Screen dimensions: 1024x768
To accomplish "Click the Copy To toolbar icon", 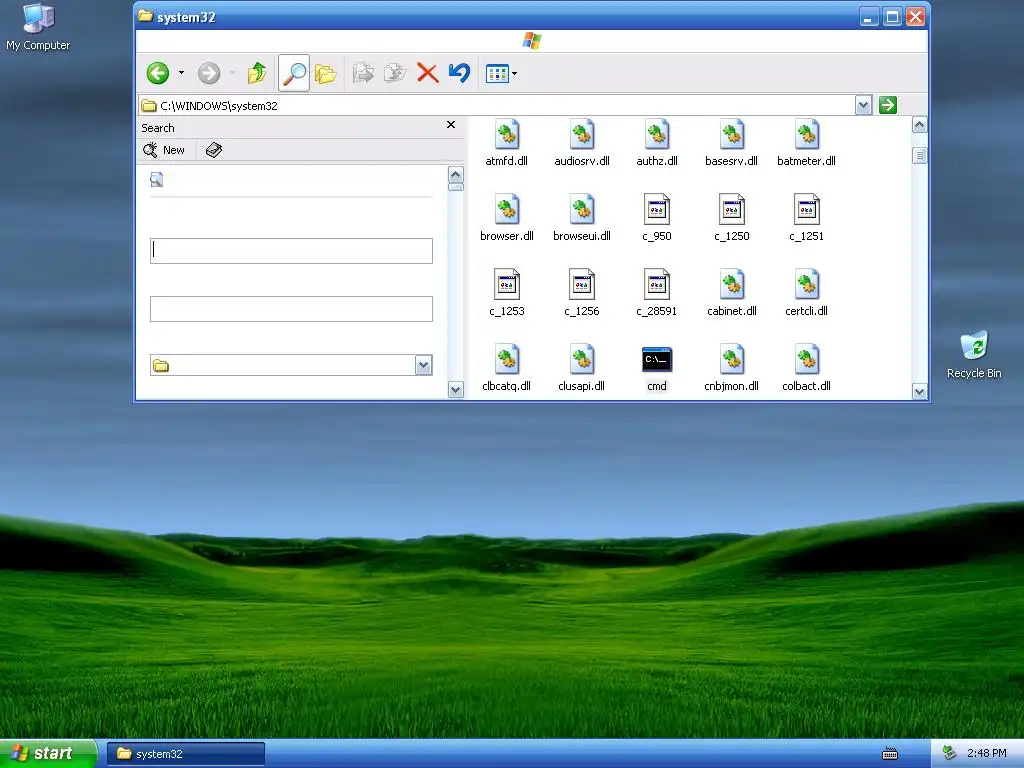I will click(395, 73).
